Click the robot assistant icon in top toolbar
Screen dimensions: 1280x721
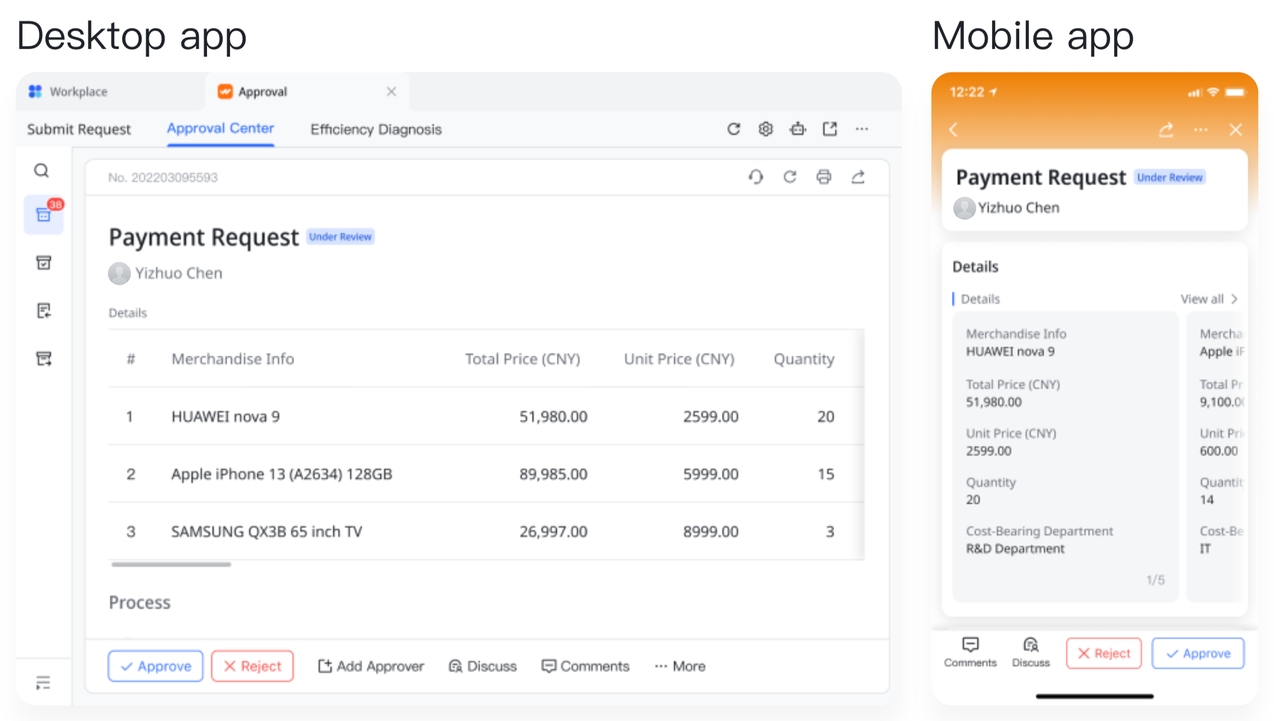click(x=797, y=129)
